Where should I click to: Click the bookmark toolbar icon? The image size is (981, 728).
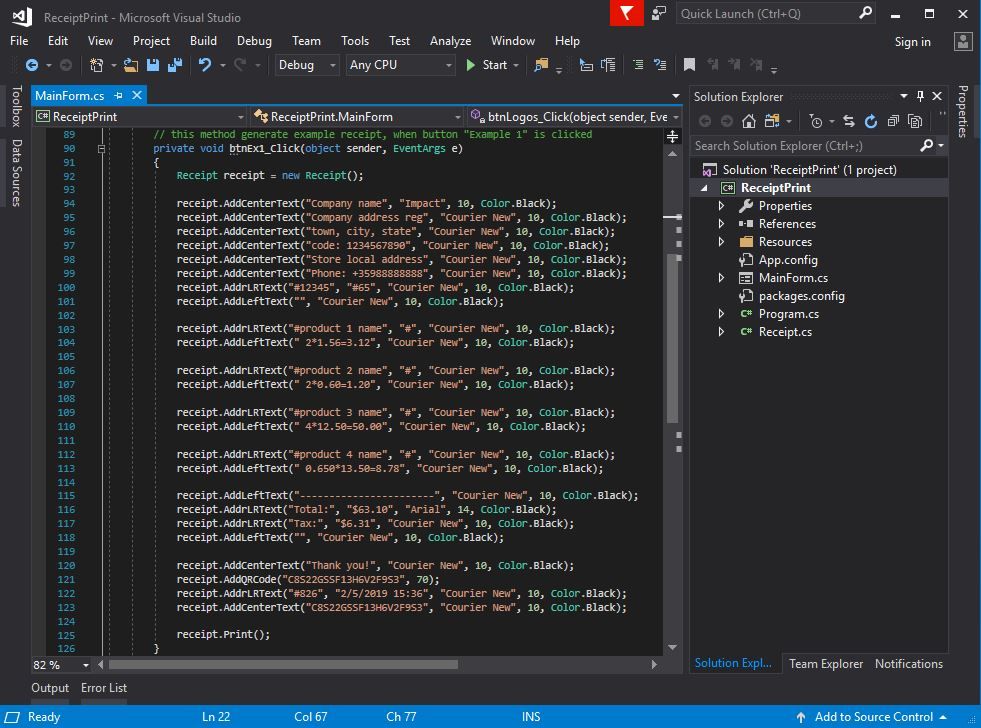point(689,65)
